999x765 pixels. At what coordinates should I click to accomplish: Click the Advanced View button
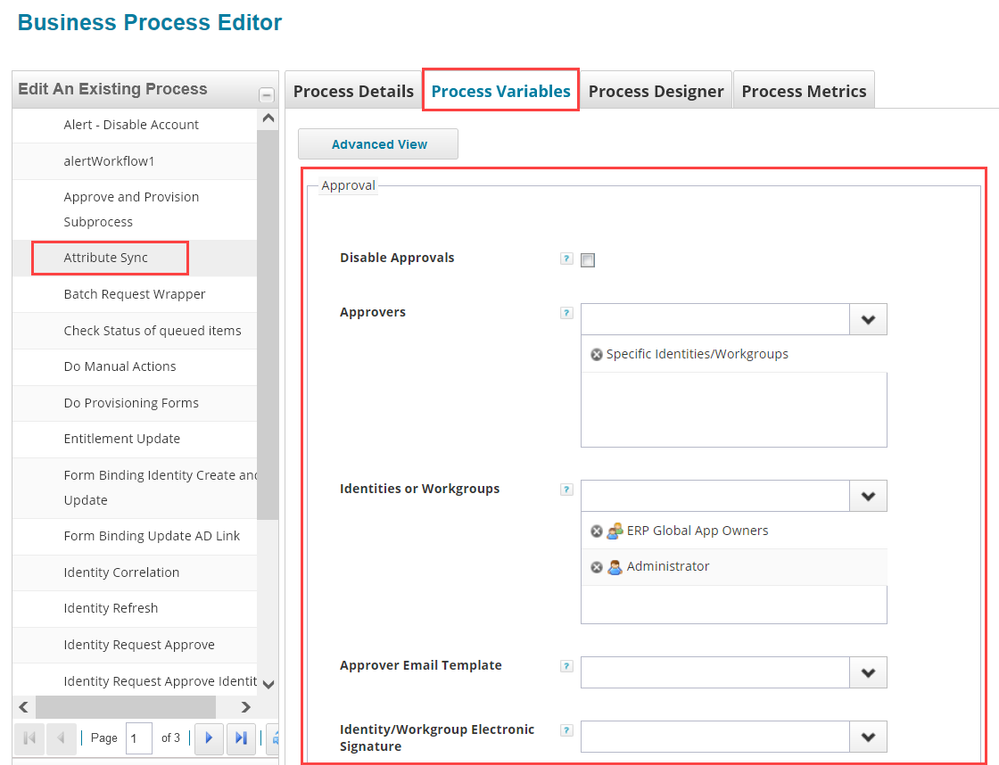[379, 144]
